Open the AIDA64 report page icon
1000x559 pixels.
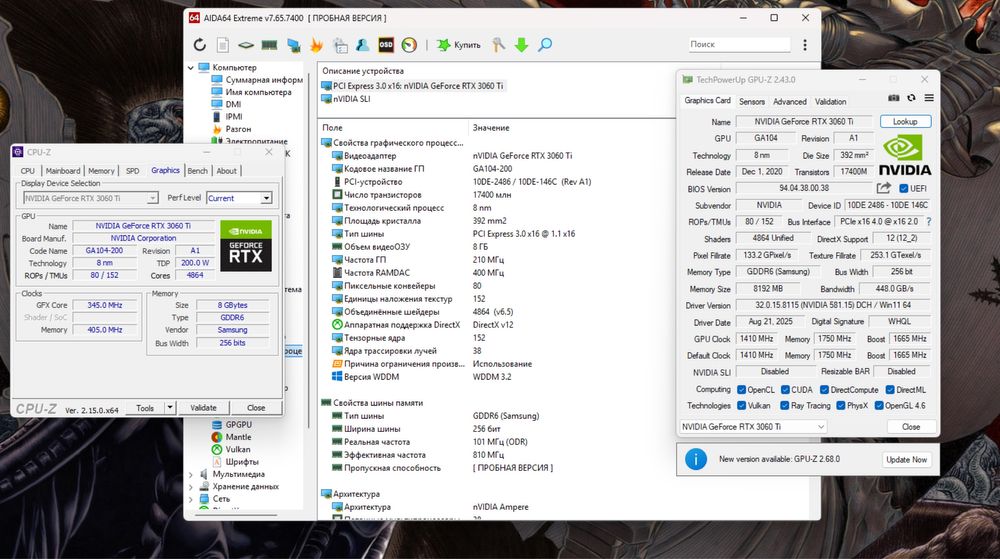pyautogui.click(x=223, y=45)
